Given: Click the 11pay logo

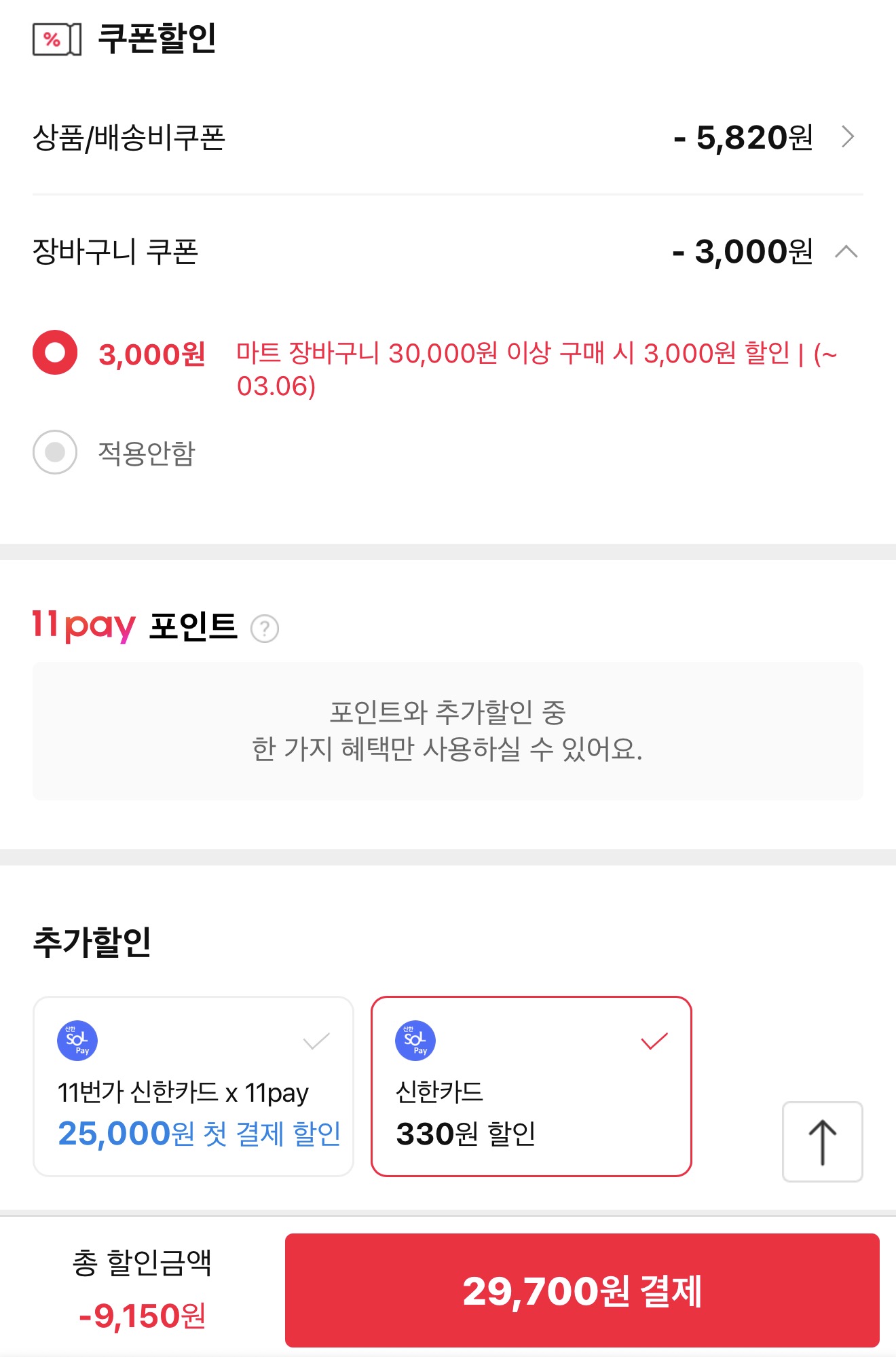Looking at the screenshot, I should coord(83,625).
